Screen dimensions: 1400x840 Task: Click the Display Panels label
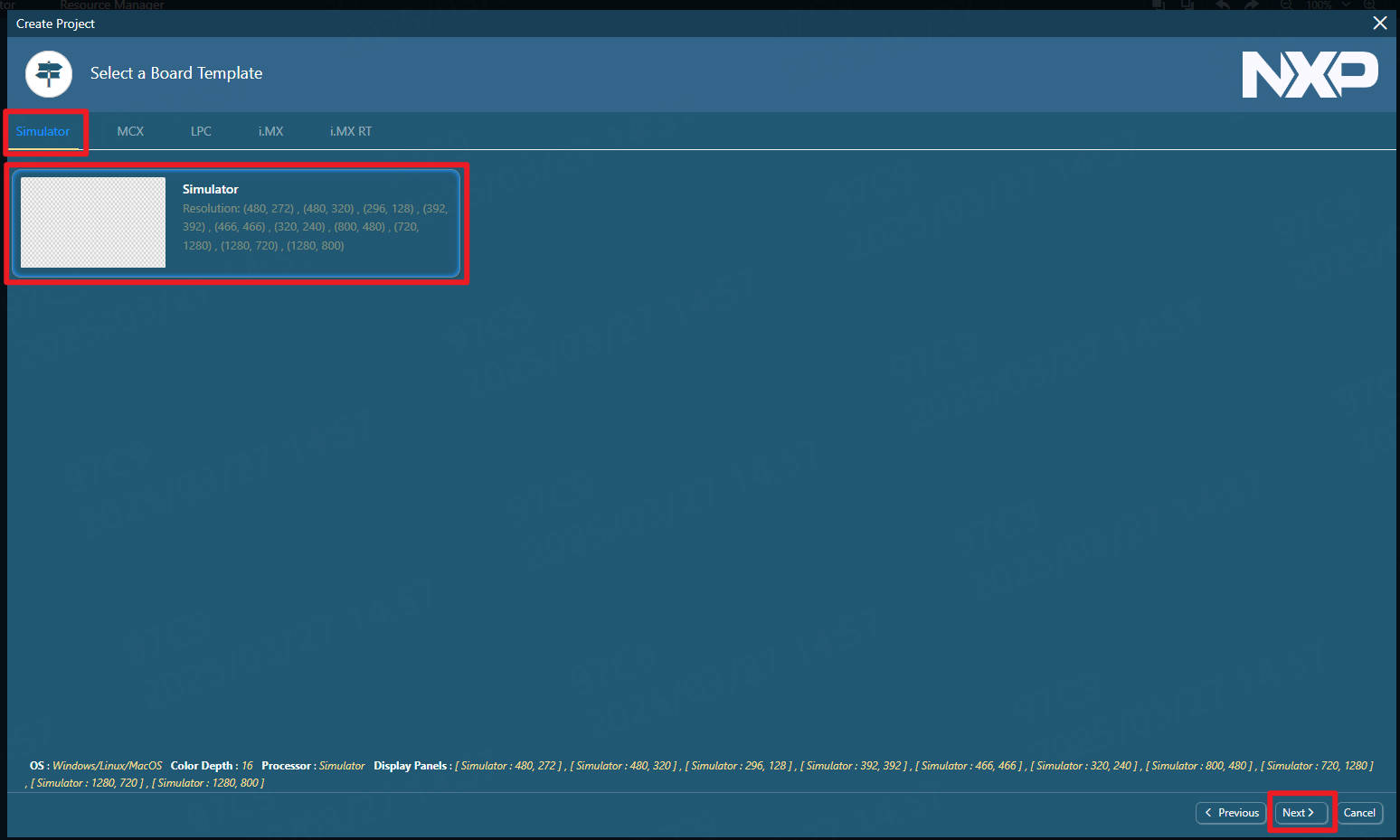tap(411, 766)
